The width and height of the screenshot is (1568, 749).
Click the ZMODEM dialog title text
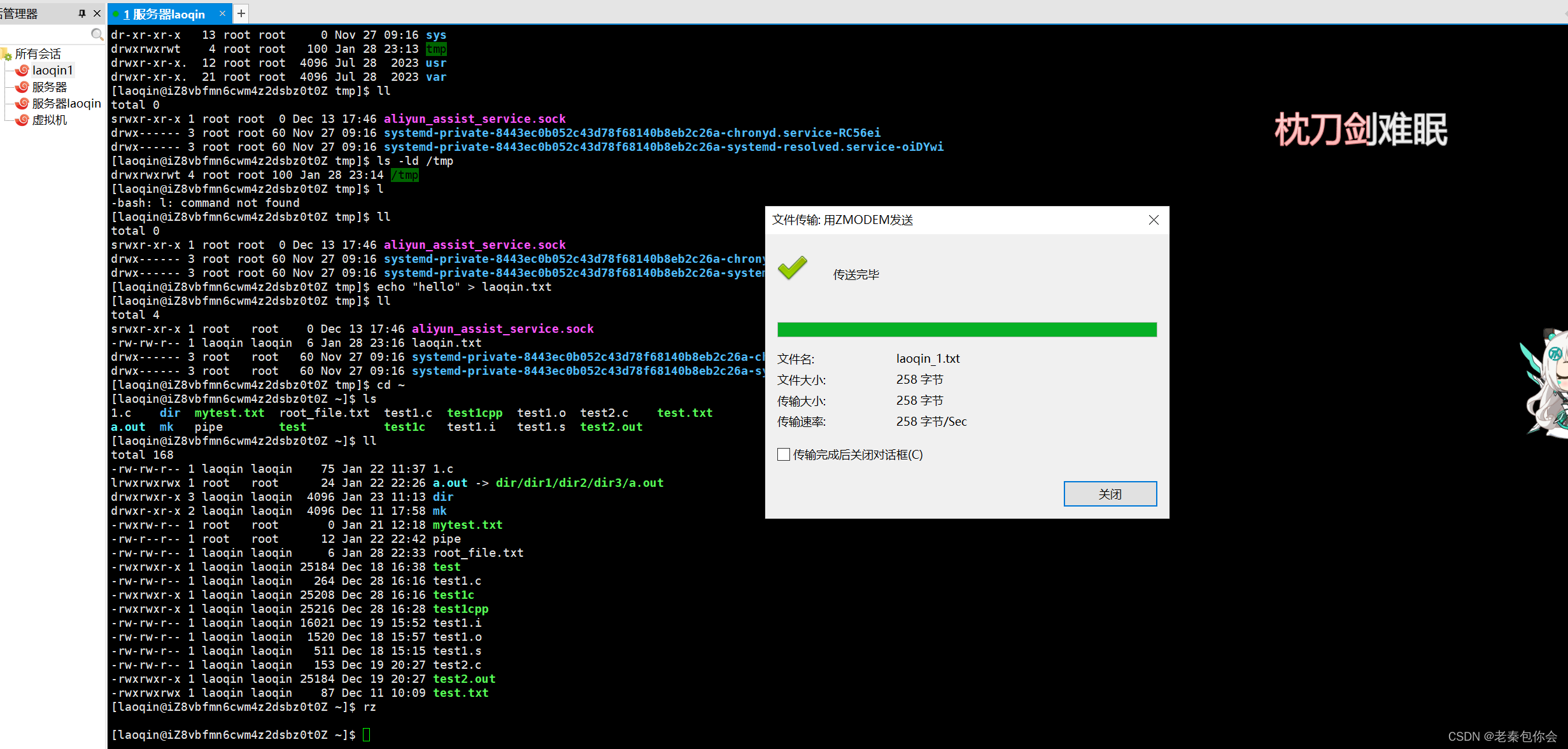(842, 220)
